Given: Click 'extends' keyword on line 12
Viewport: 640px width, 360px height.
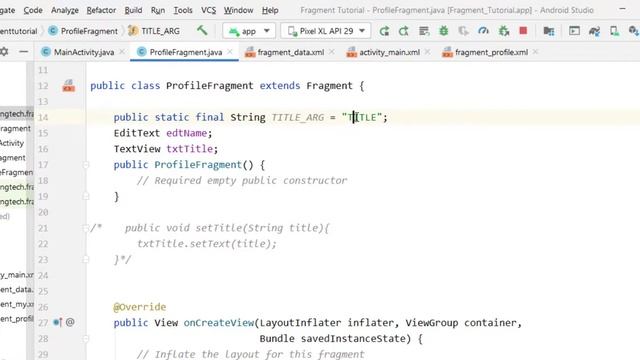Looking at the screenshot, I should (x=280, y=86).
